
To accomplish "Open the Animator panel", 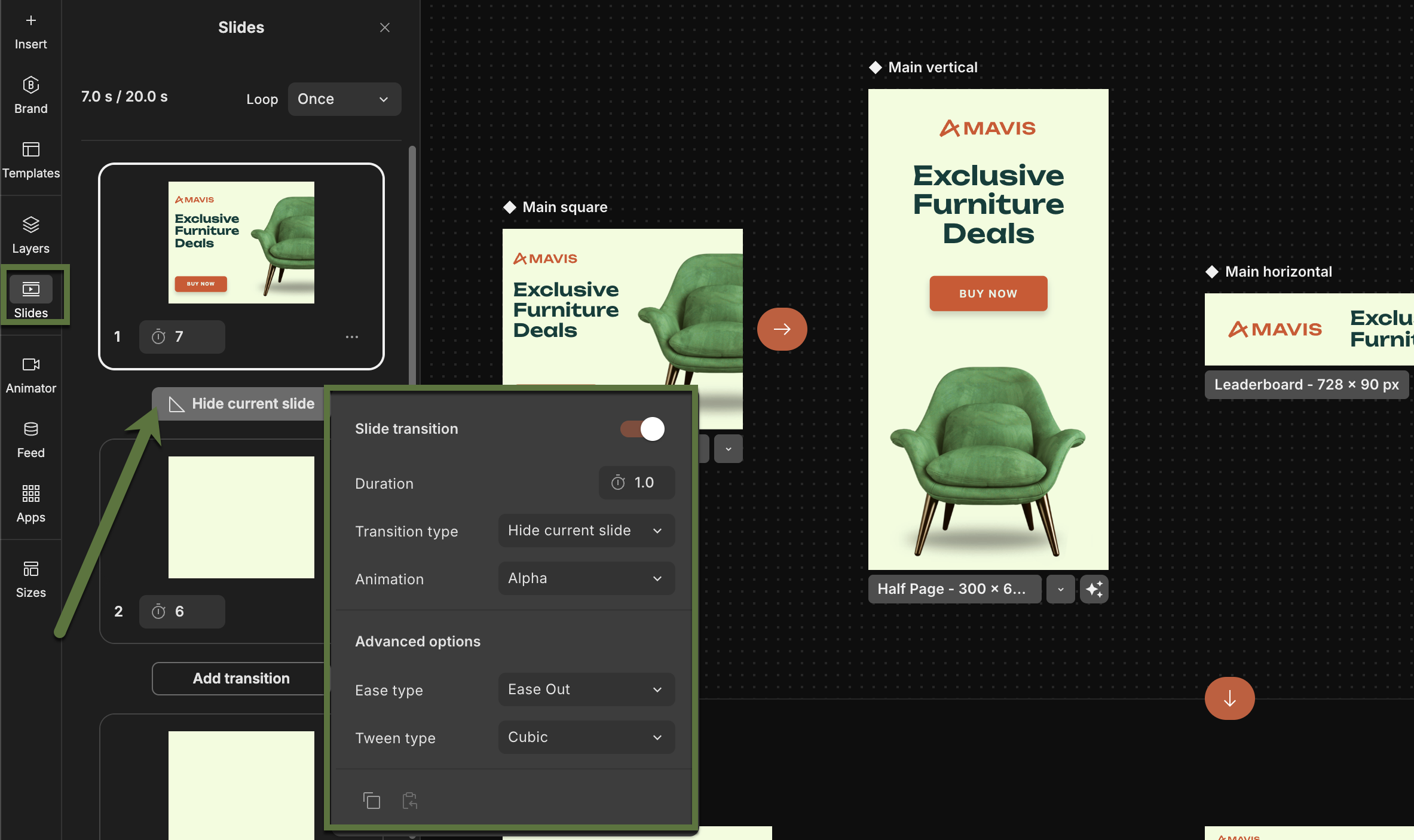I will point(30,375).
